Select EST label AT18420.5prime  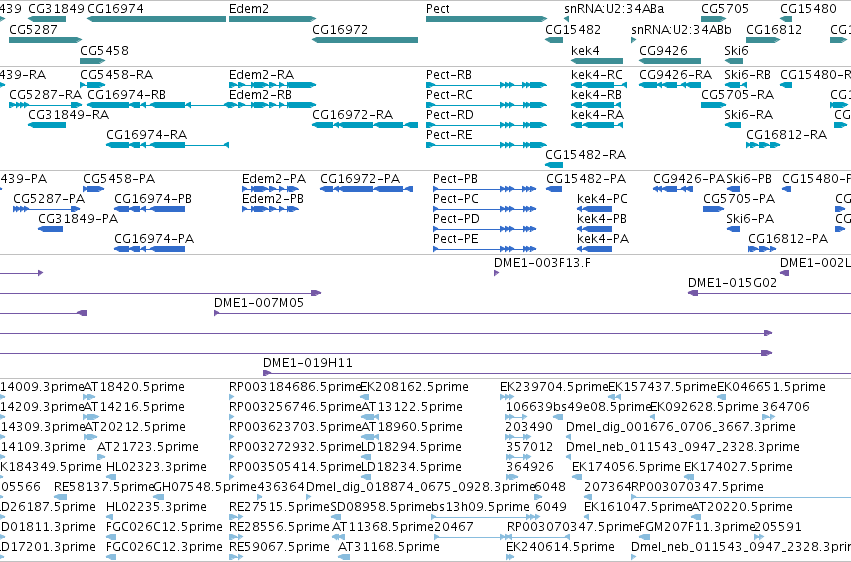pos(134,387)
